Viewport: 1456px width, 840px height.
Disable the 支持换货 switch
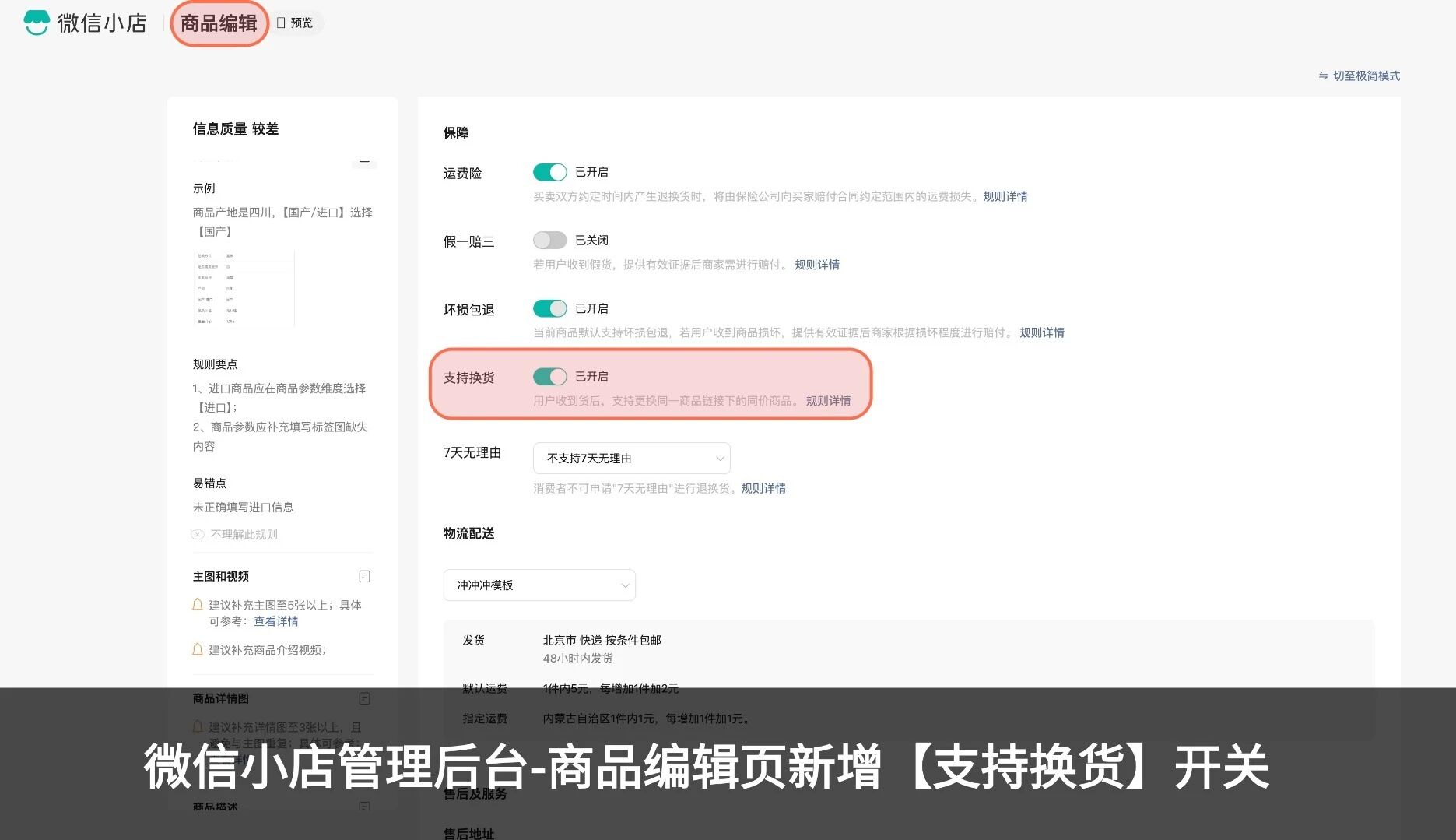tap(549, 377)
